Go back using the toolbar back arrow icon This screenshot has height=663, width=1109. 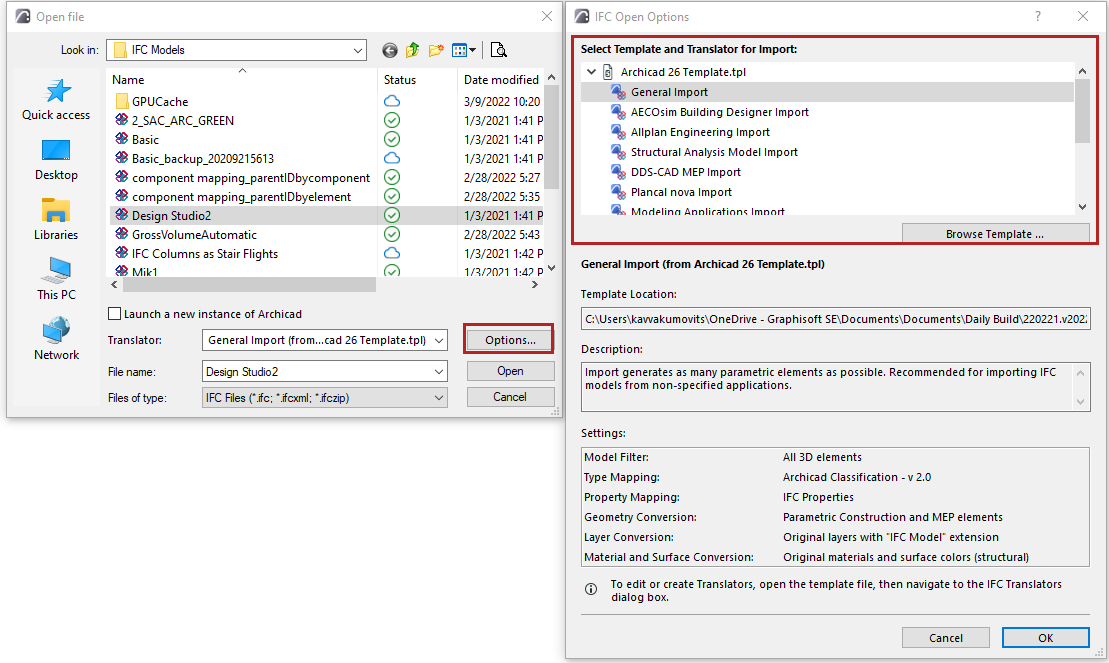390,50
